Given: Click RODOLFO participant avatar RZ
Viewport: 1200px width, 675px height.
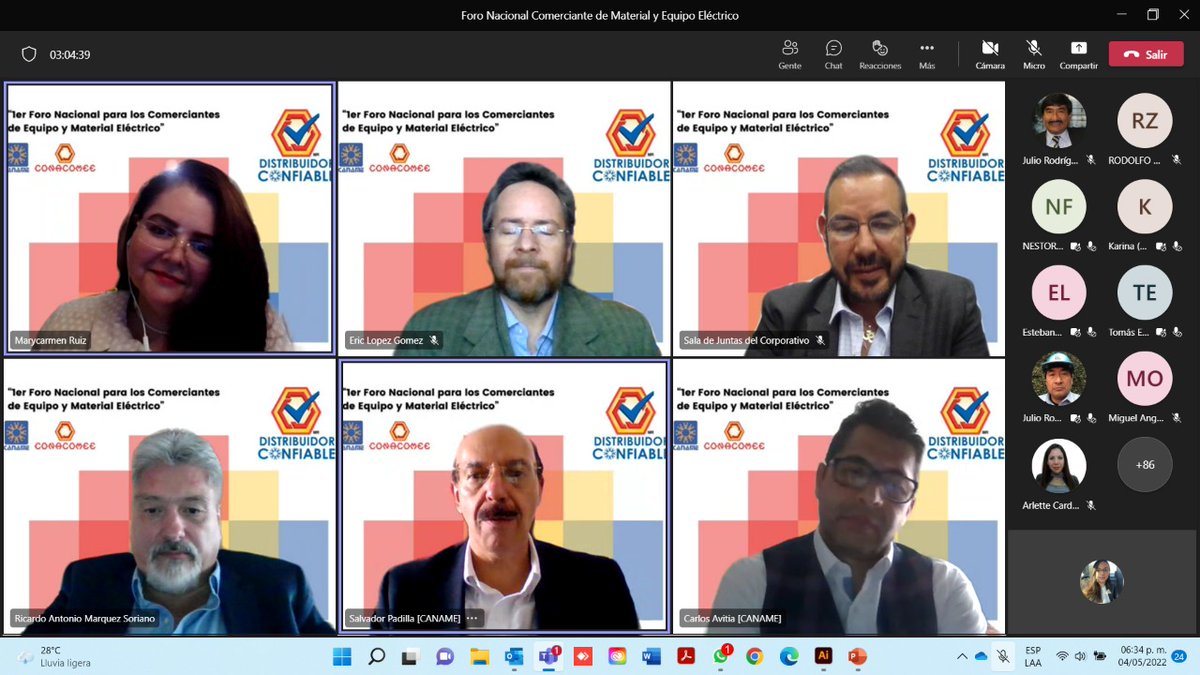Looking at the screenshot, I should [1144, 121].
